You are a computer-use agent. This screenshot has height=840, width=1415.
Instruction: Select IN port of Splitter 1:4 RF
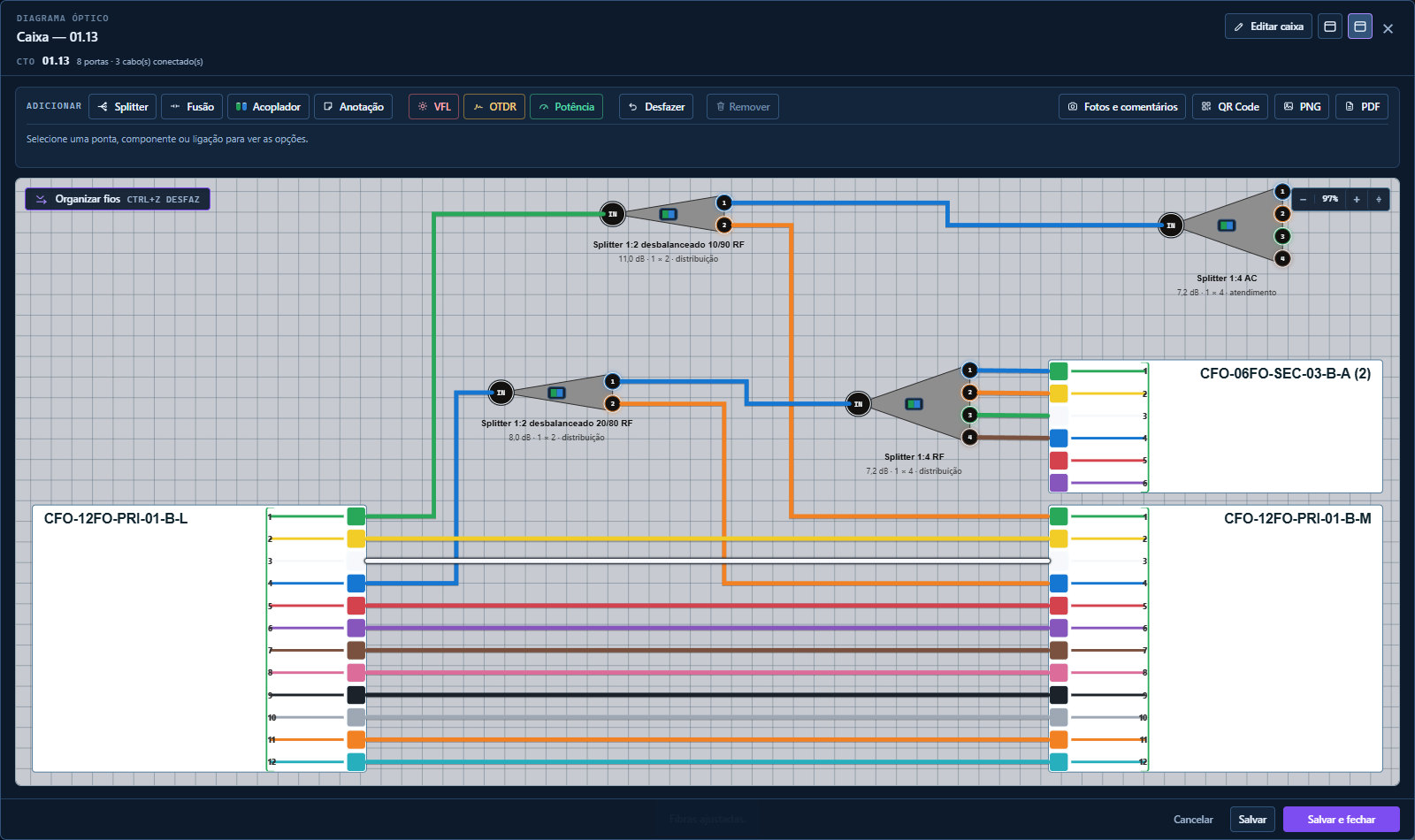tap(858, 404)
